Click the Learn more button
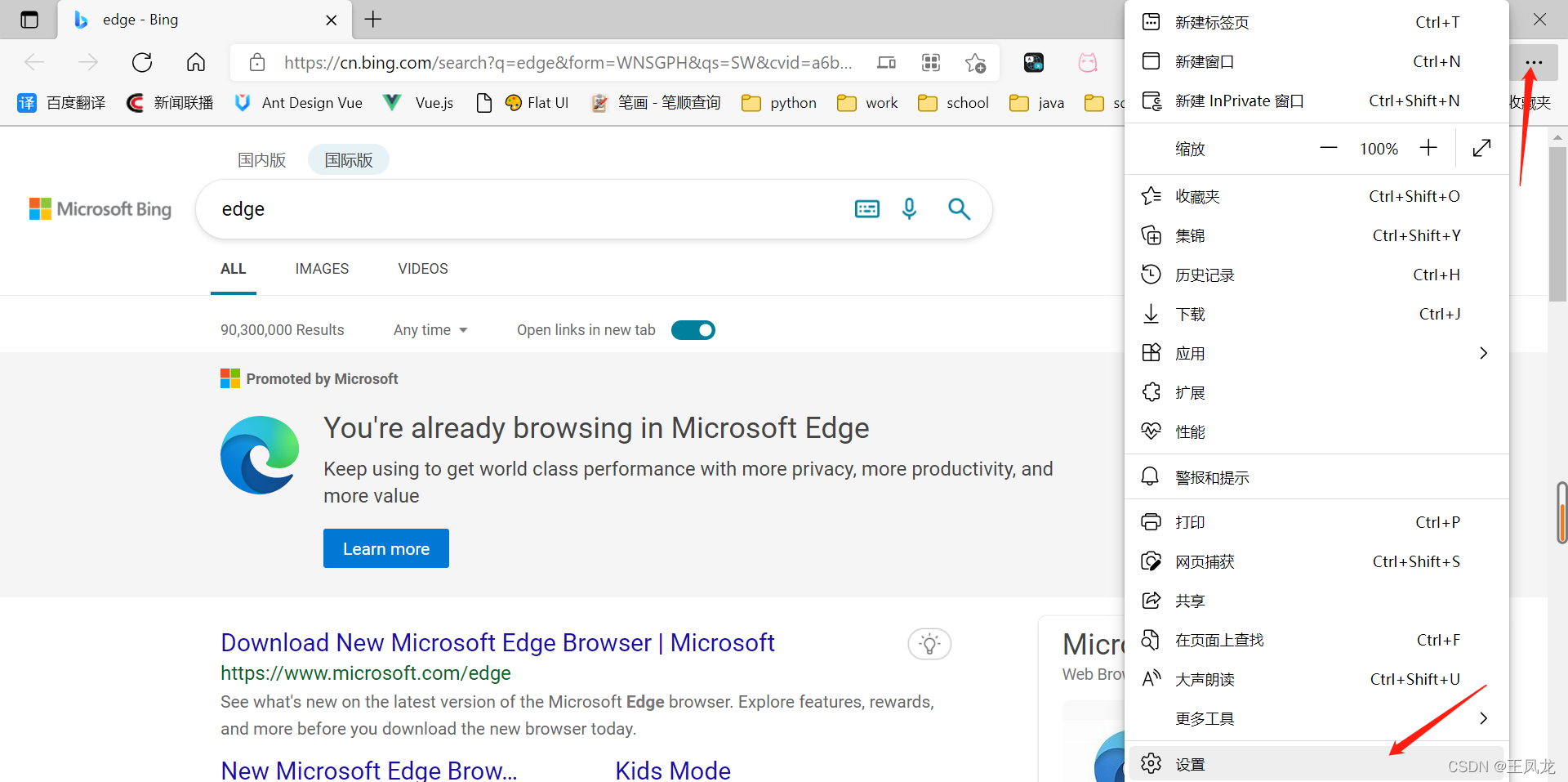The width and height of the screenshot is (1568, 782). 386,548
